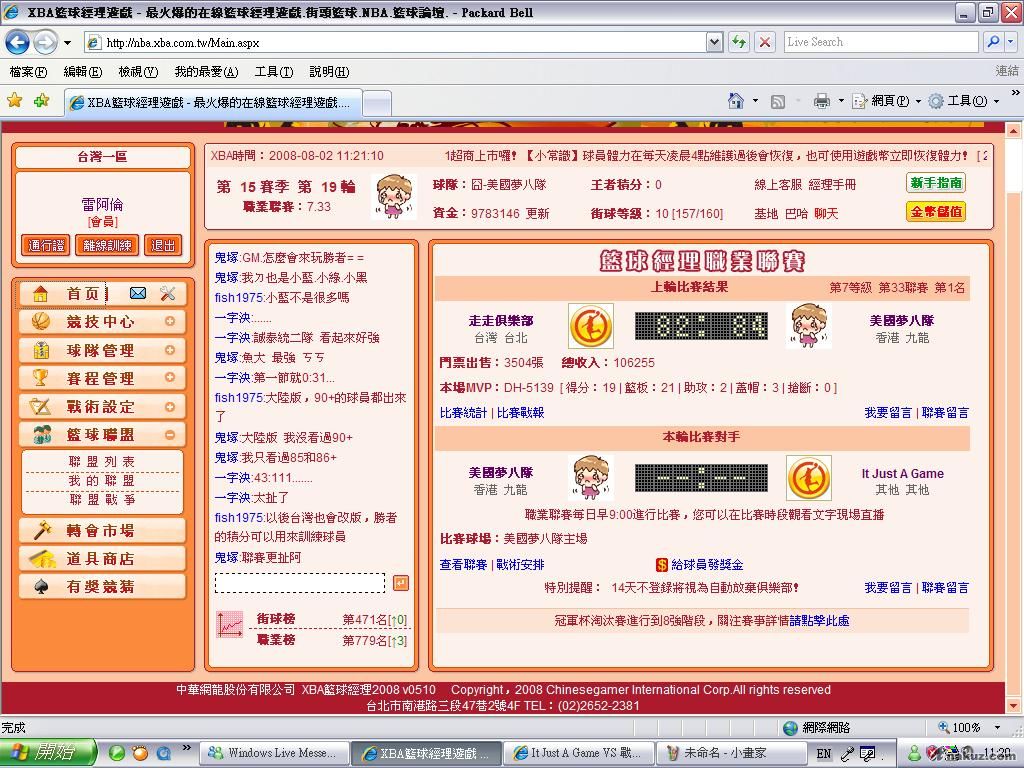Image resolution: width=1024 pixels, height=768 pixels.
Task: Click the chat message input box
Action: pyautogui.click(x=299, y=583)
